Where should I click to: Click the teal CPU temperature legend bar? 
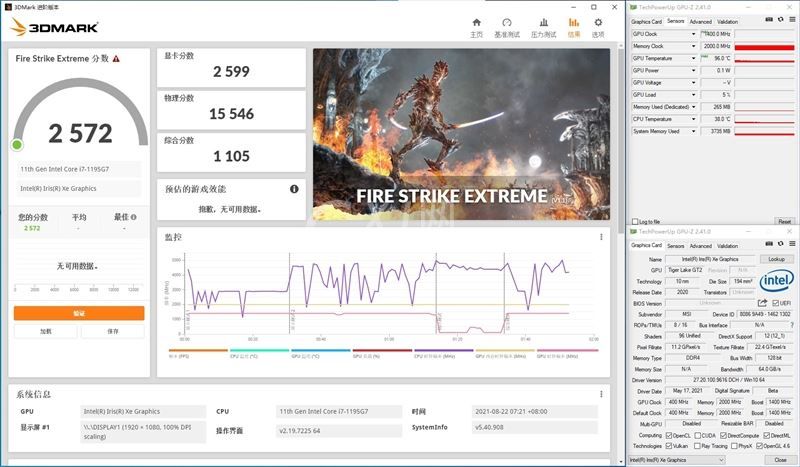click(x=260, y=351)
